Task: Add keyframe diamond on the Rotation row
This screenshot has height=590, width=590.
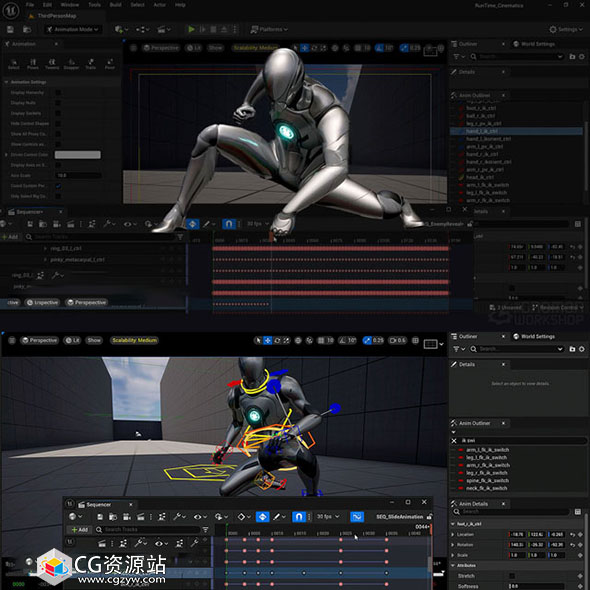Action: (x=580, y=545)
